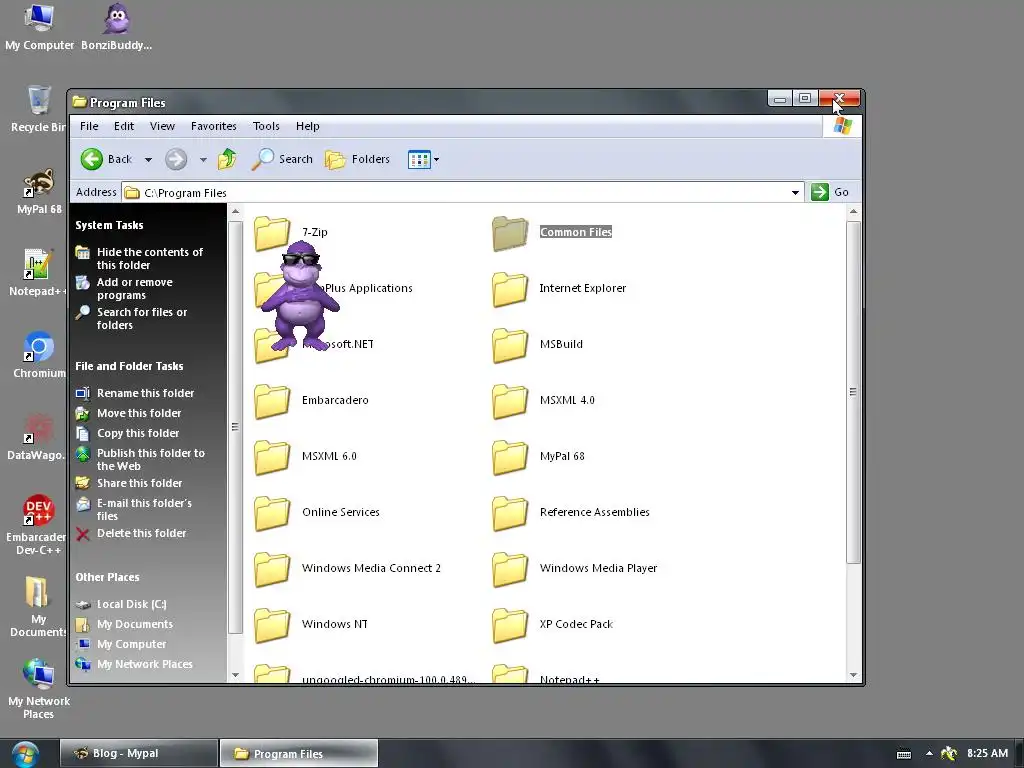
Task: Click the green Back arrow button
Action: [x=92, y=159]
